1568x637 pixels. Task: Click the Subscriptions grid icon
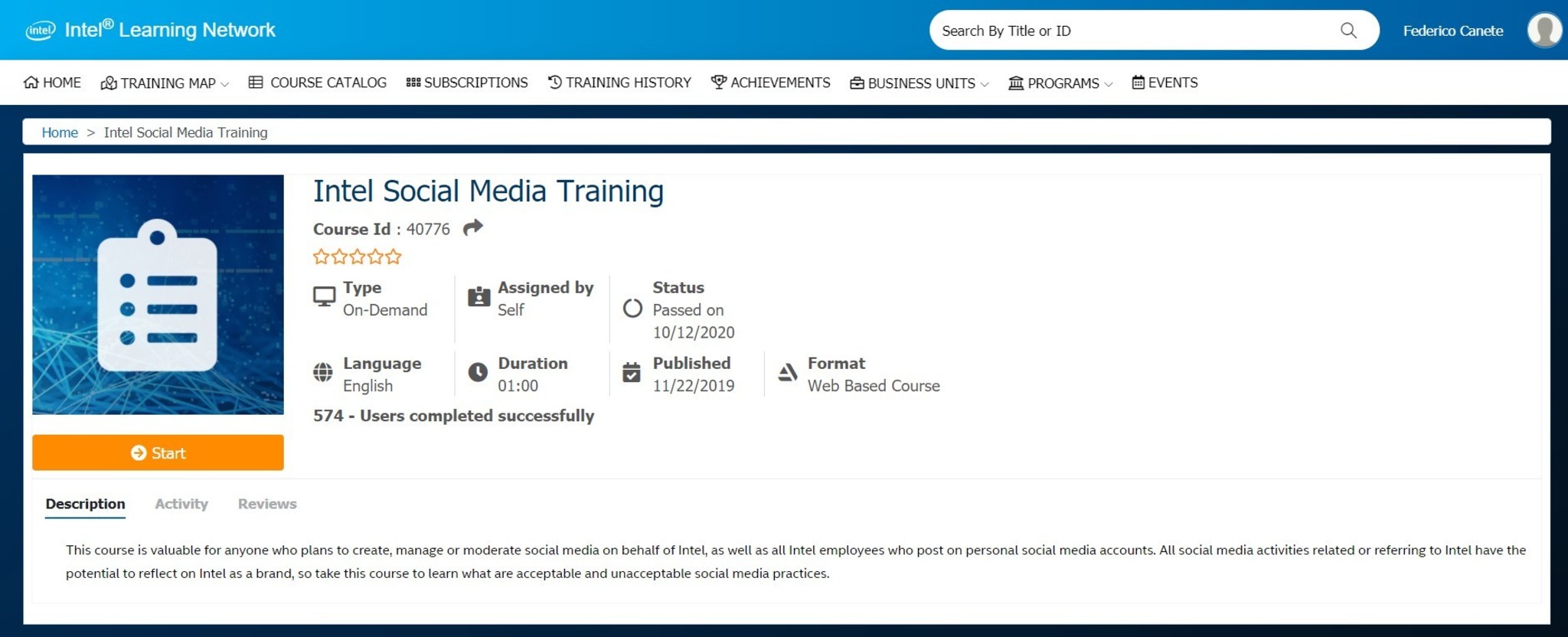click(x=413, y=83)
